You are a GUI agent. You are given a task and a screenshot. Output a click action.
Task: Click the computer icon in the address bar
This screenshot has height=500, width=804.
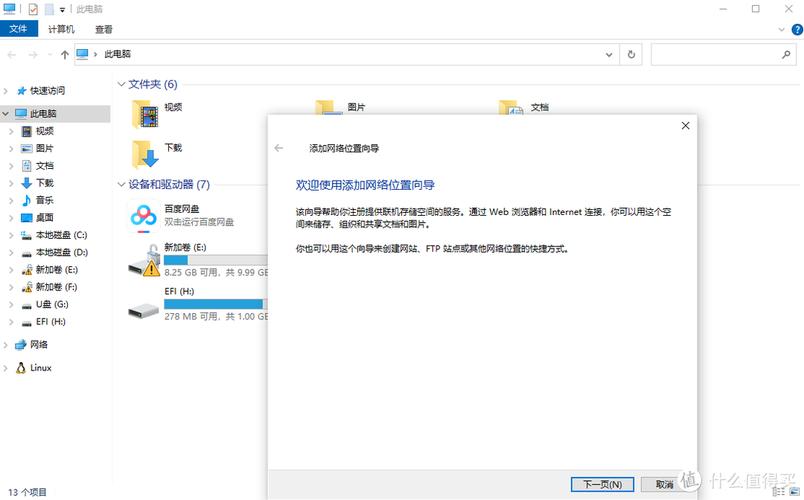(82, 54)
